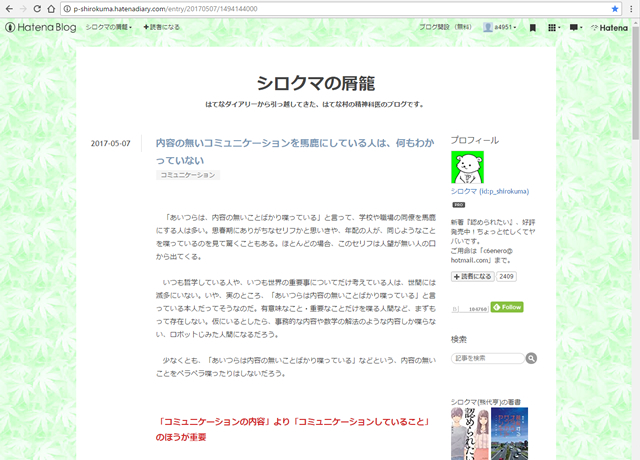Click the 記事を検索 search input field
640x460 pixels.
tap(487, 358)
